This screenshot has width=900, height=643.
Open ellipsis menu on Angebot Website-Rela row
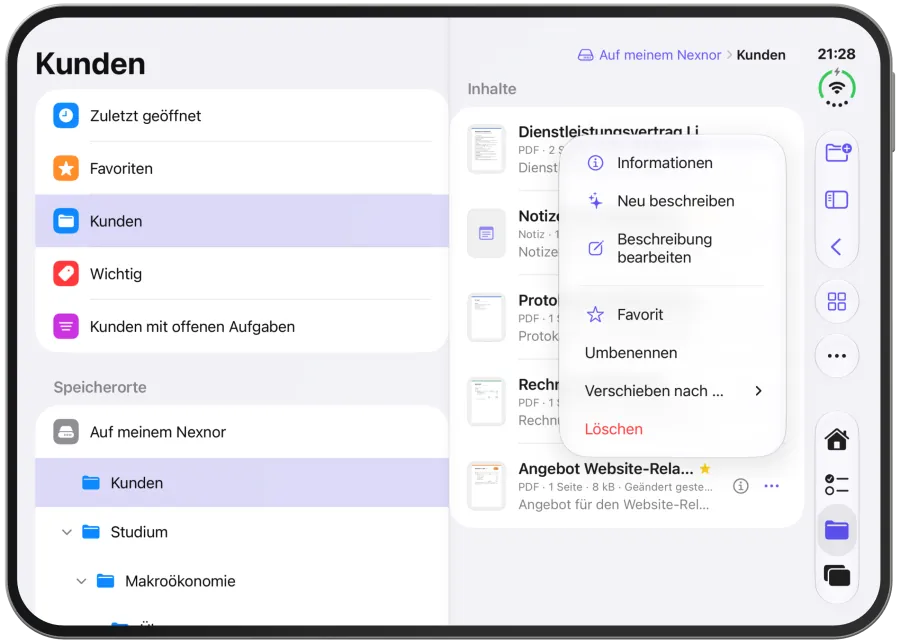pos(771,486)
